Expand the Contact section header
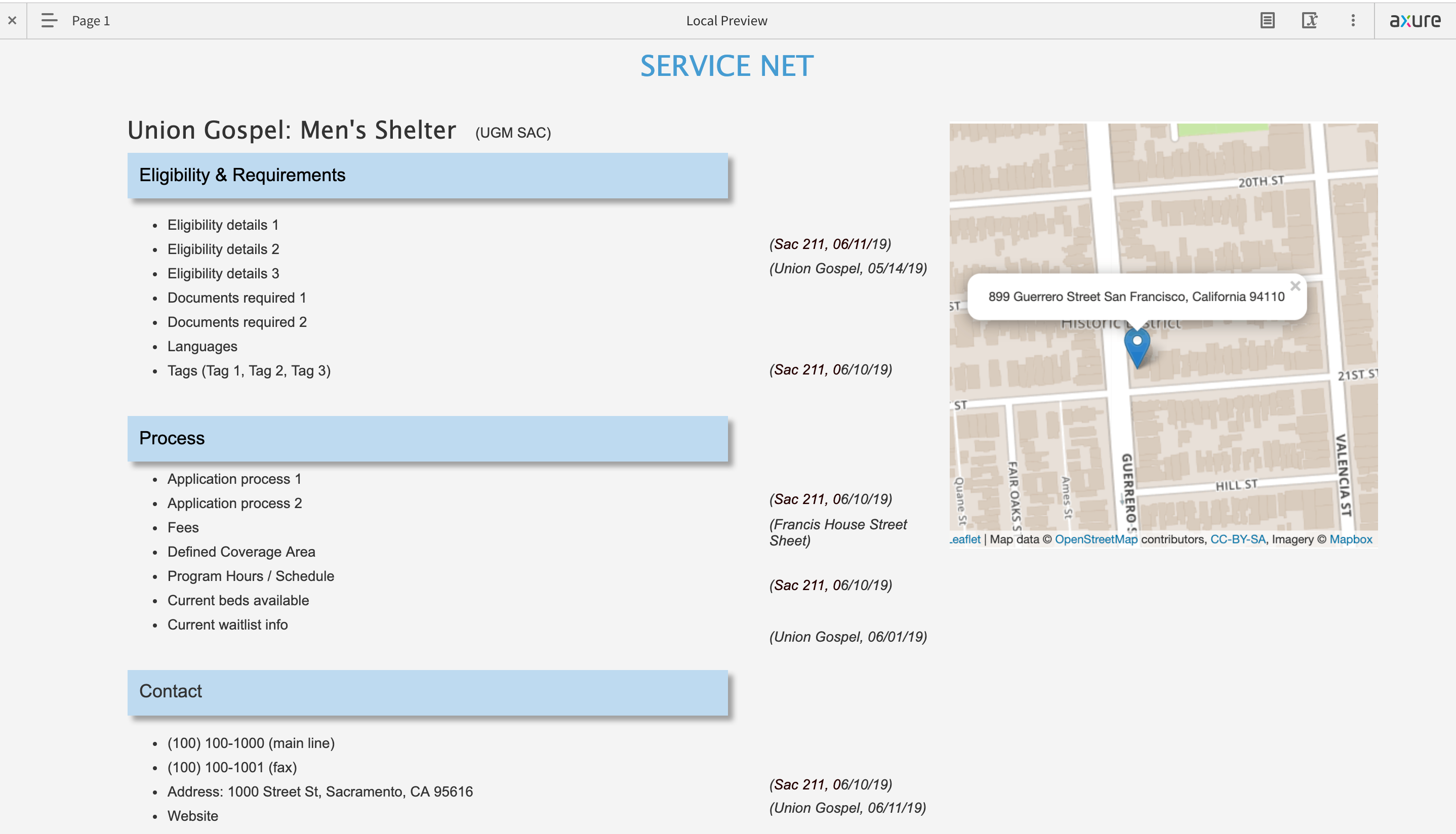 click(x=170, y=691)
